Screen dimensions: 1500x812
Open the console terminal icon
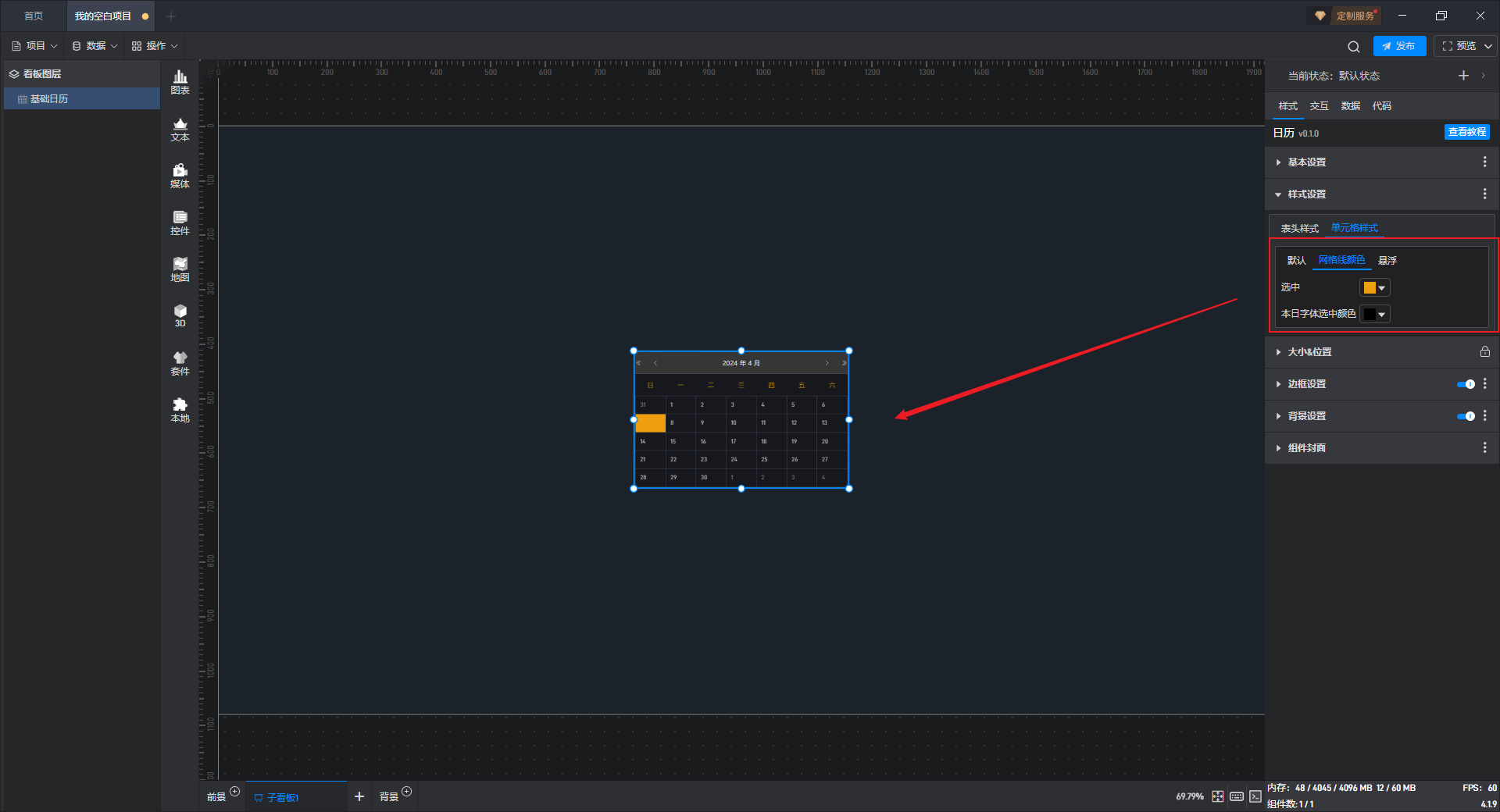pos(1255,796)
